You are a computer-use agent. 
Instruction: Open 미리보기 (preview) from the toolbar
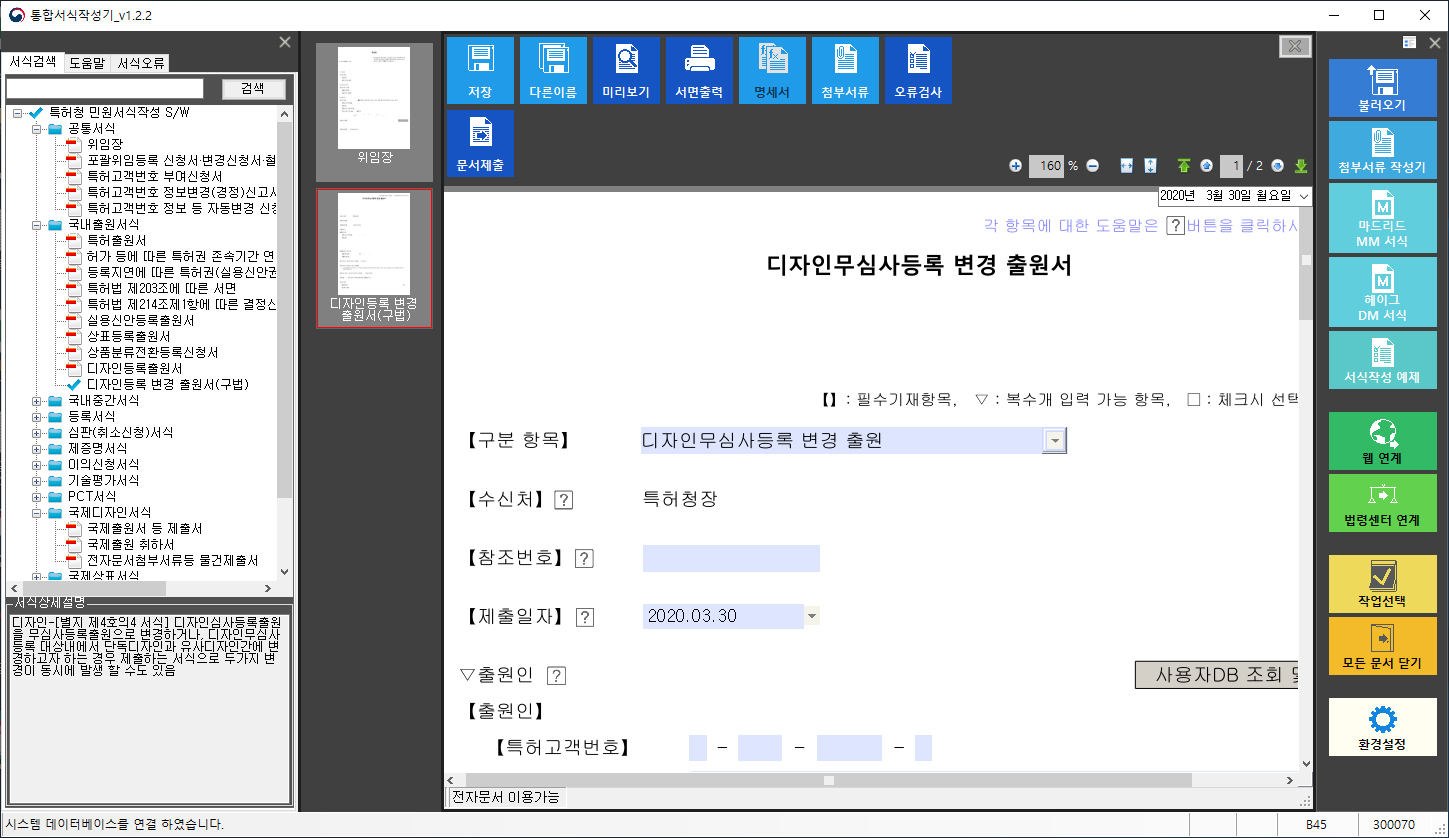626,70
